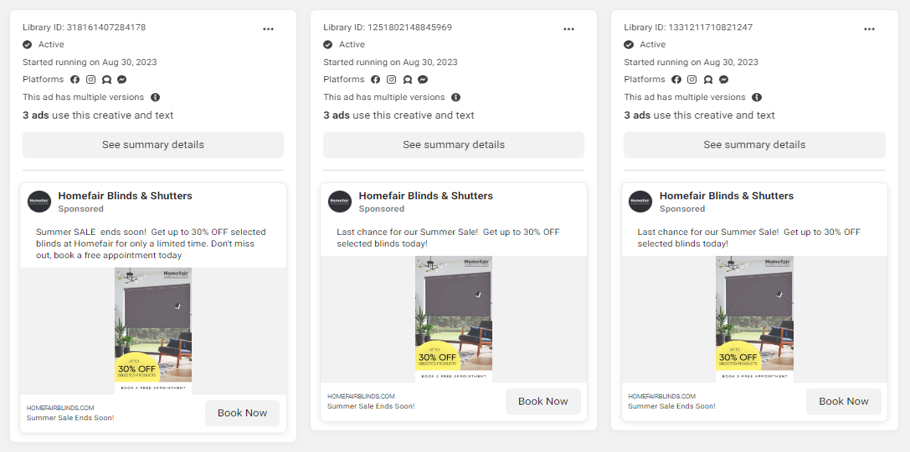The height and width of the screenshot is (452, 910).
Task: Click HOMEFAIRBLINDS.COM link in ad 318161407284178
Action: pyautogui.click(x=60, y=408)
